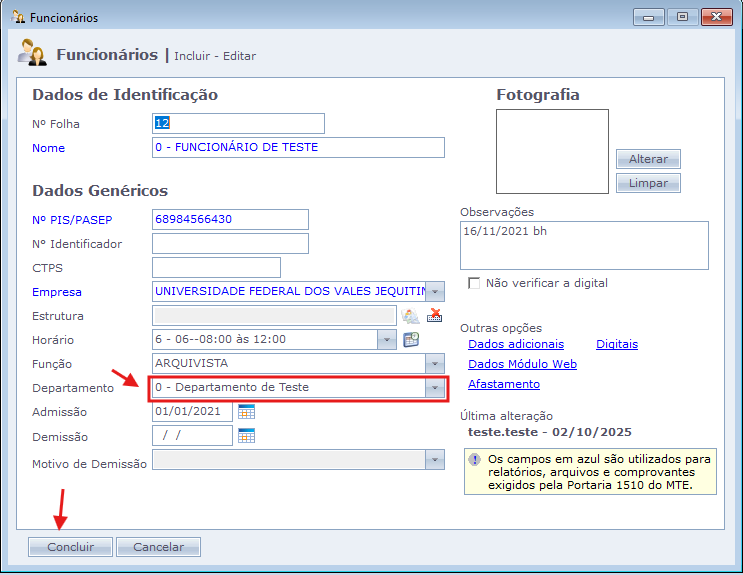Expand the Empresa dropdown
Image resolution: width=743 pixels, height=575 pixels.
point(435,292)
